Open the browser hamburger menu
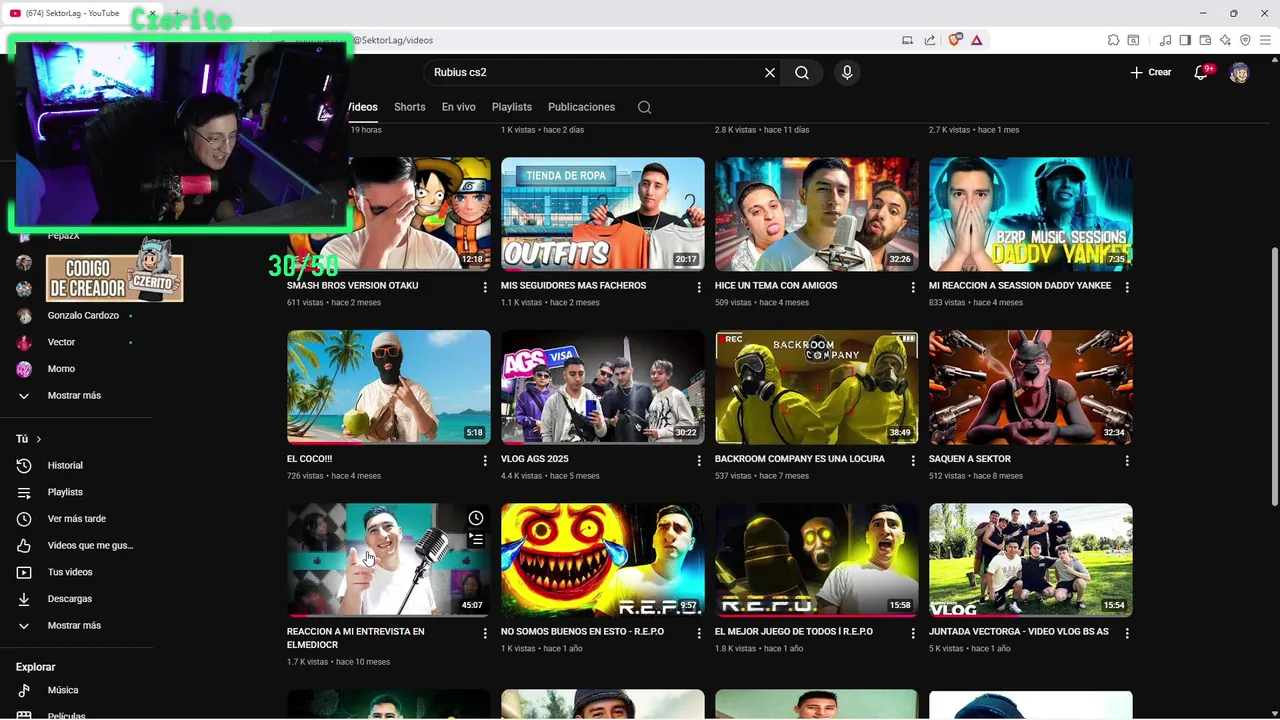The image size is (1280, 720). click(x=1265, y=40)
